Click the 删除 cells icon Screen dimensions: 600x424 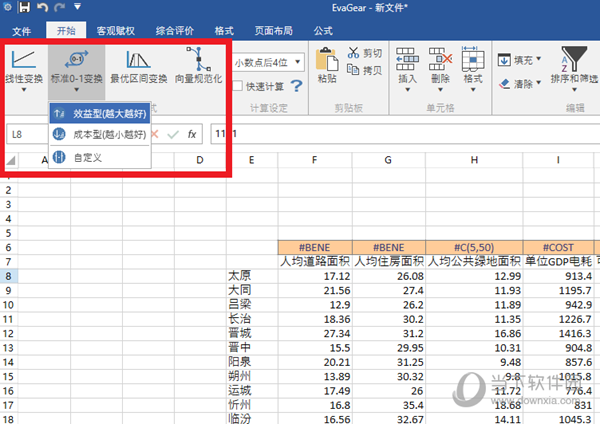pyautogui.click(x=440, y=59)
